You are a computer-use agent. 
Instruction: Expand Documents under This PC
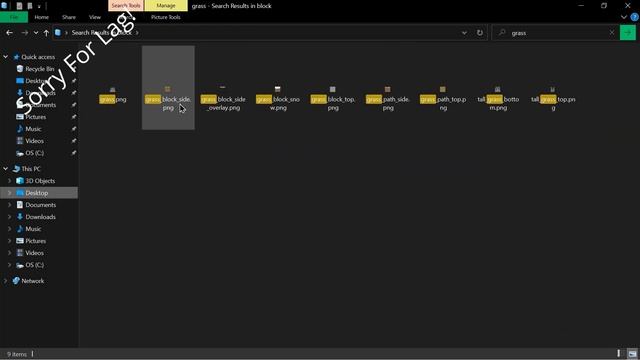point(9,205)
